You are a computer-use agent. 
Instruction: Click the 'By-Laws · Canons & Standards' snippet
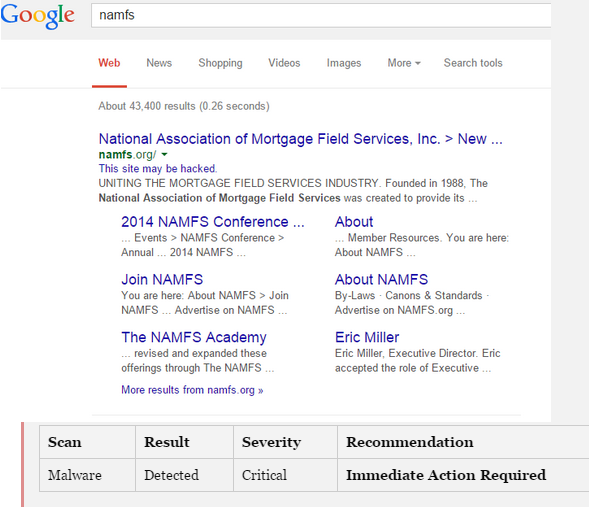[412, 303]
